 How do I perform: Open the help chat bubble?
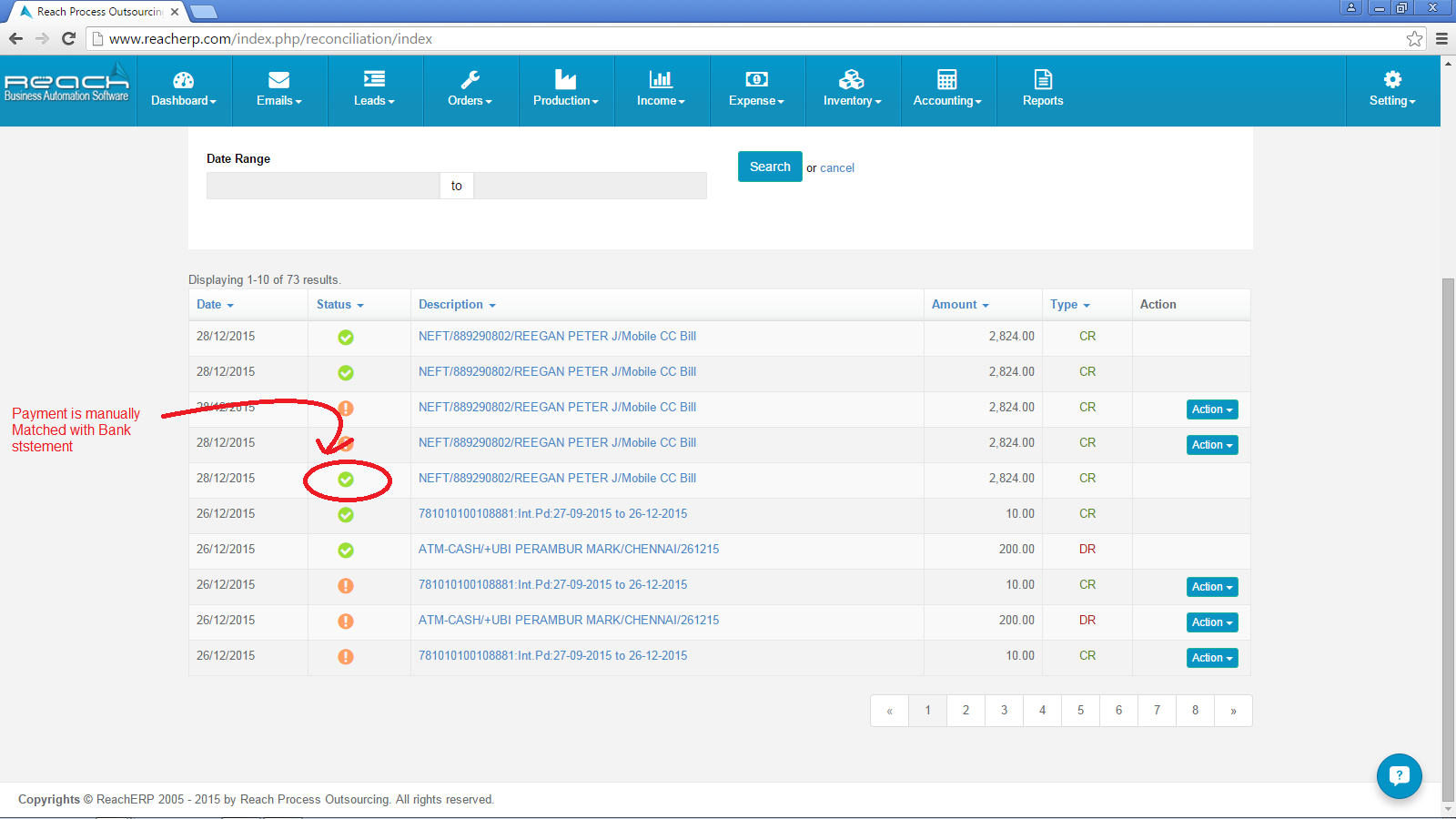coord(1400,776)
